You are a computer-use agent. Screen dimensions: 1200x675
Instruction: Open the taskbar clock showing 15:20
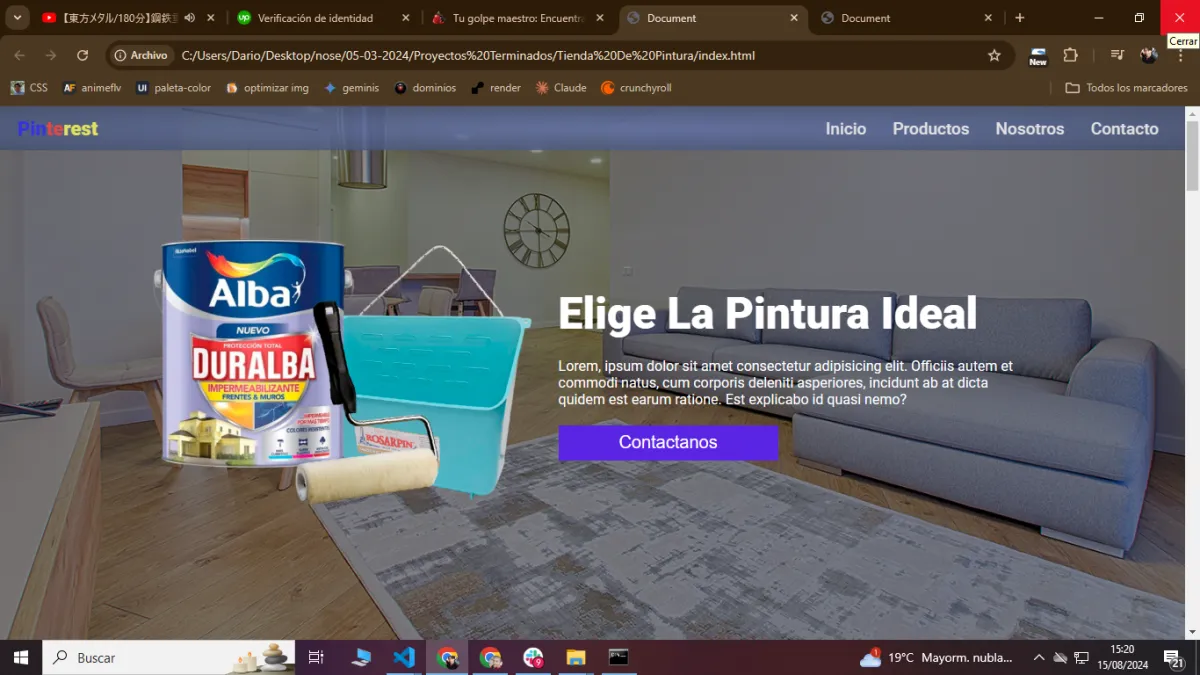(1122, 657)
